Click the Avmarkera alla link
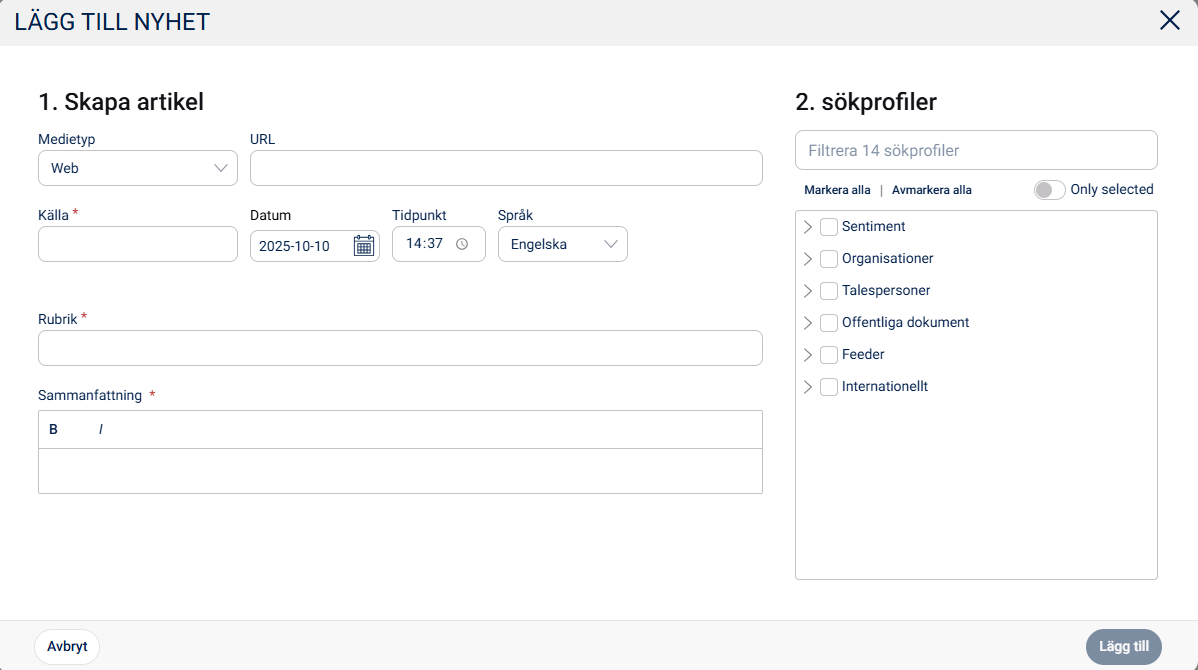Viewport: 1198px width, 670px height. pos(931,190)
